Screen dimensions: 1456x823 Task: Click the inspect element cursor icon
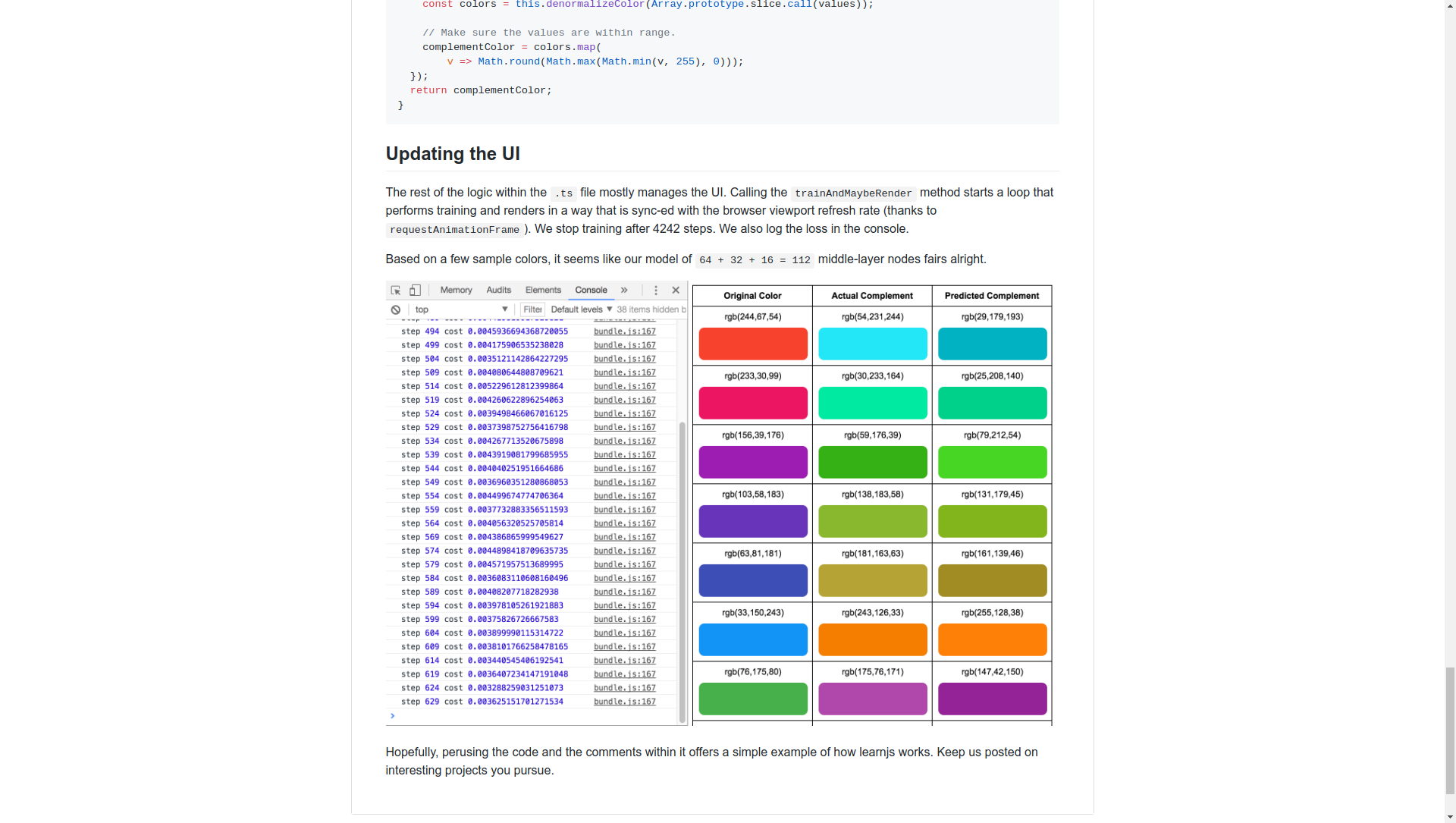pos(395,291)
